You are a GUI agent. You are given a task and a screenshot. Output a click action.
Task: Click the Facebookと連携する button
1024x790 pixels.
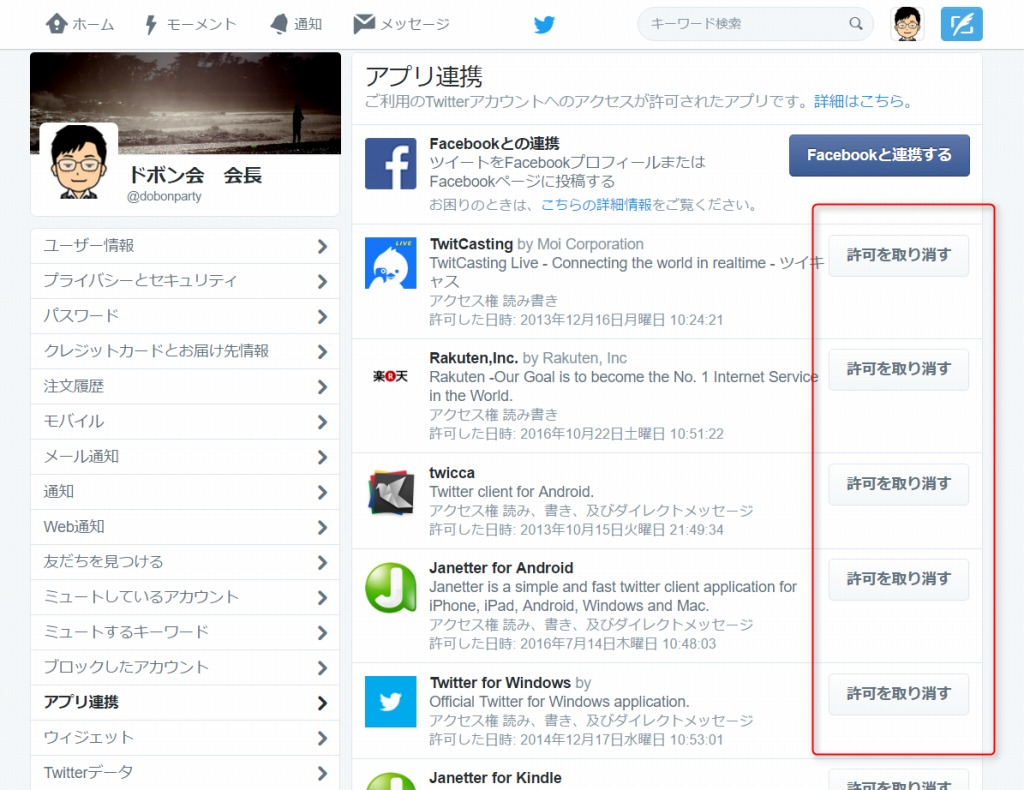coord(879,155)
